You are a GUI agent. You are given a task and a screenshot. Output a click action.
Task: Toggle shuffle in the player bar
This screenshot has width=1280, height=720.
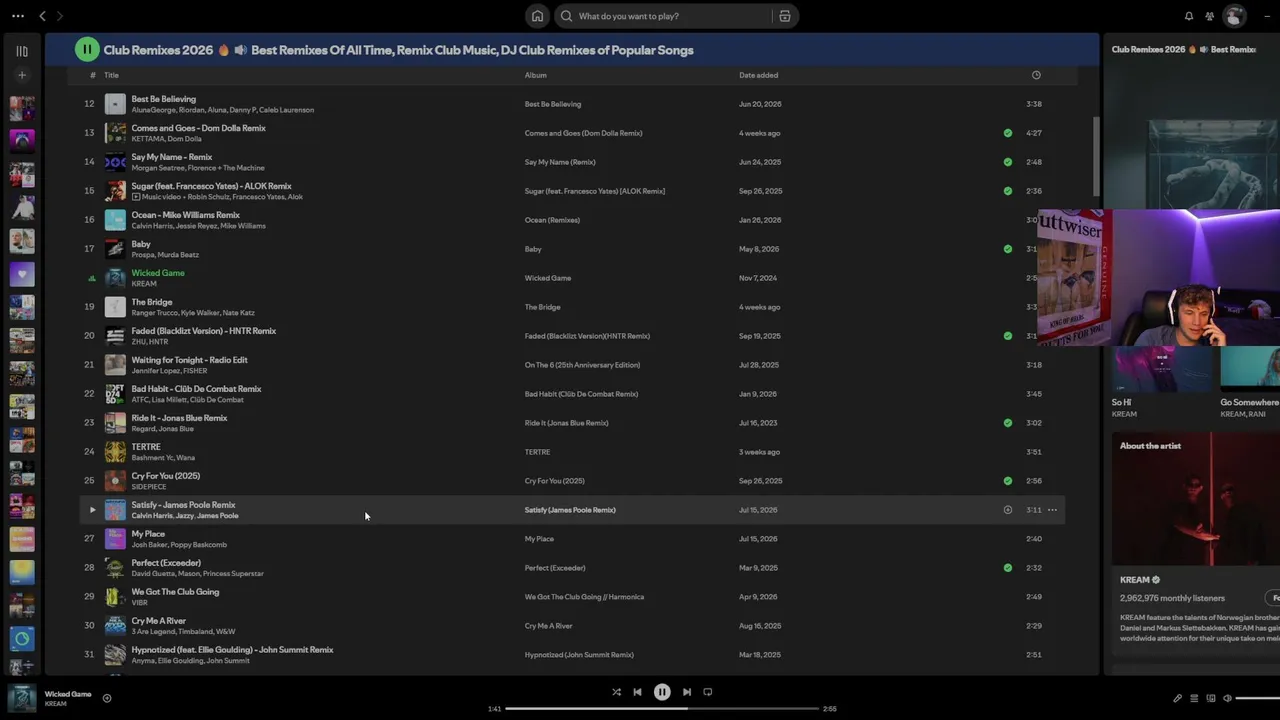pos(616,692)
